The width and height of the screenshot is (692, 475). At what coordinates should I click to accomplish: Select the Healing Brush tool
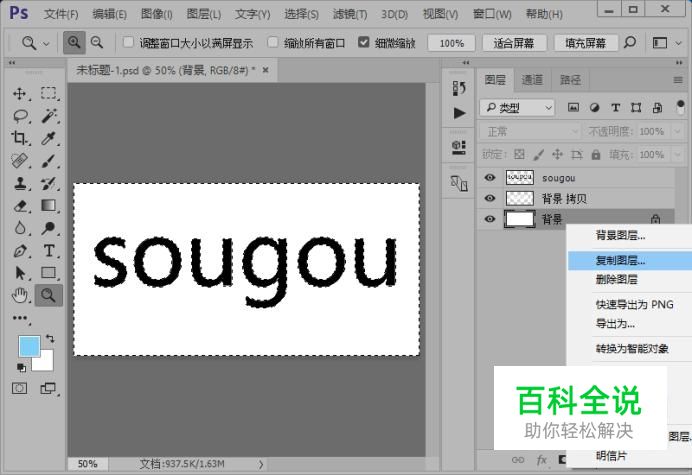click(x=19, y=161)
